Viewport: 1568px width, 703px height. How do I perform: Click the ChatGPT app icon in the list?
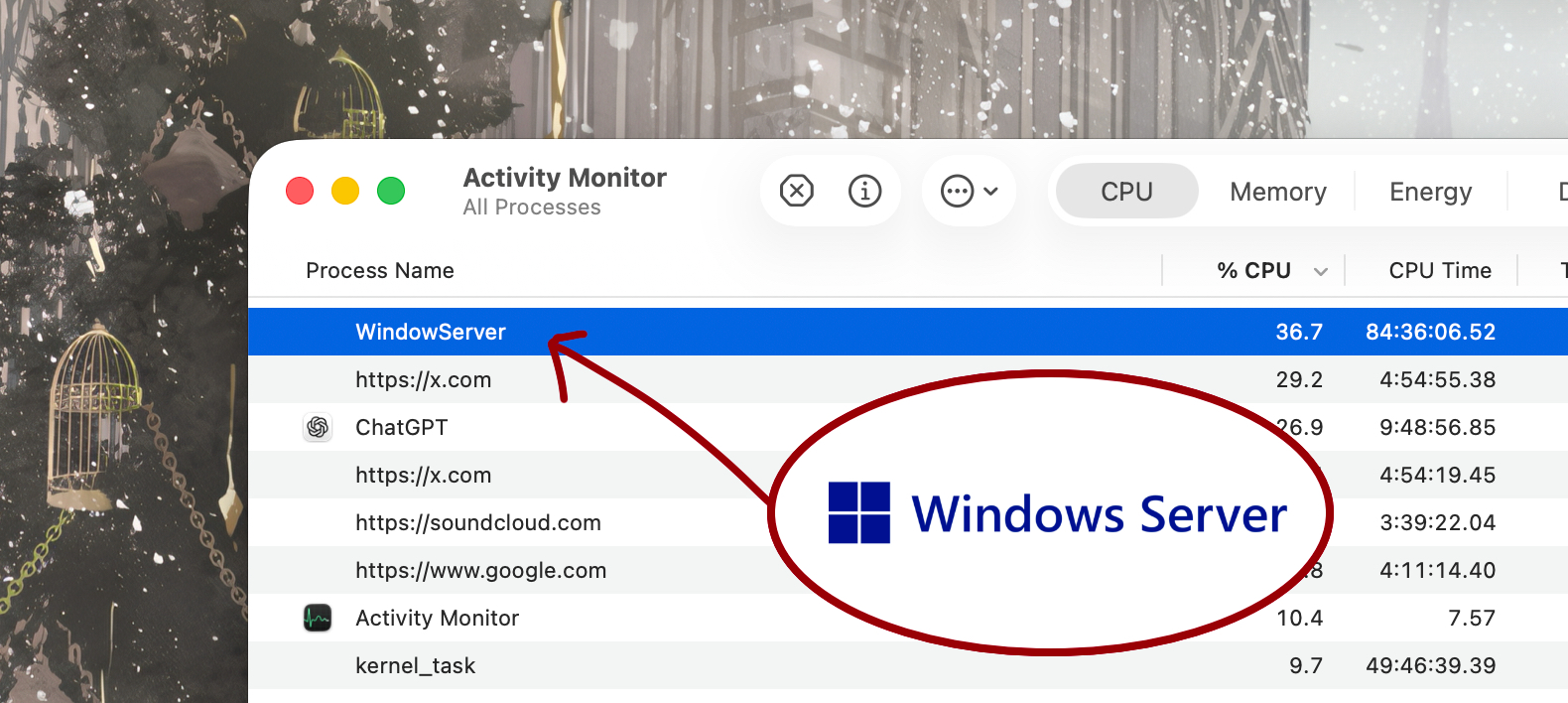(x=318, y=427)
